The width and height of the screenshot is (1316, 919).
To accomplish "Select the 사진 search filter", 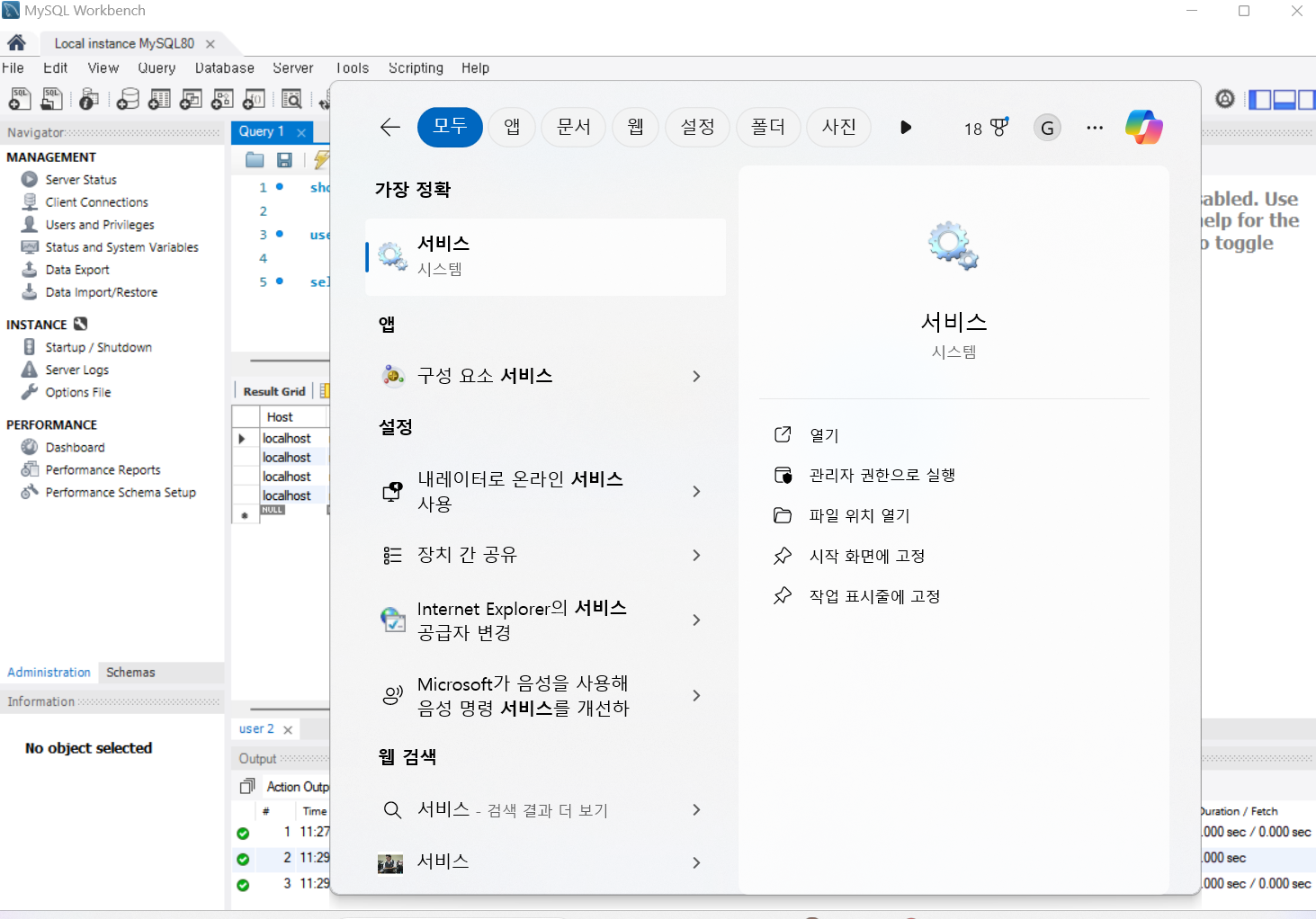I will tap(838, 127).
